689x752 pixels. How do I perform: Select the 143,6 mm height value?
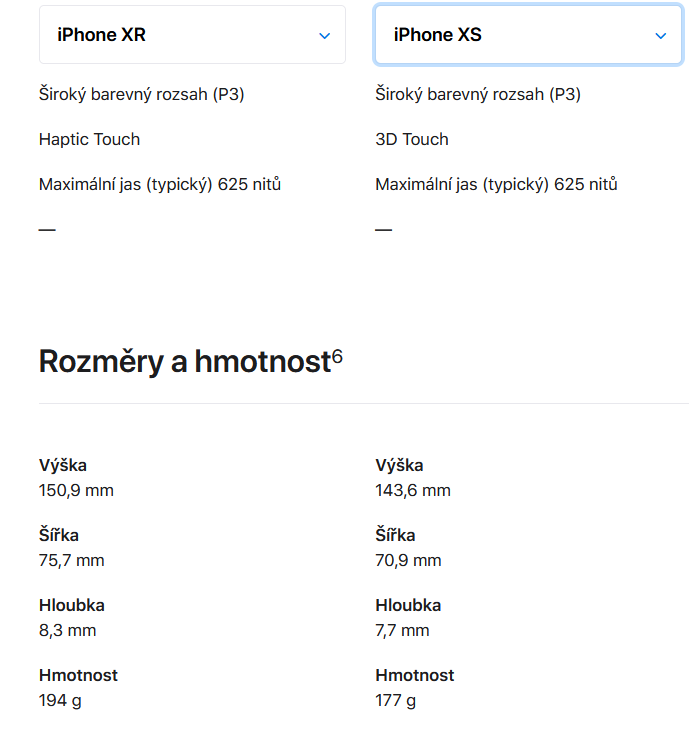point(413,490)
